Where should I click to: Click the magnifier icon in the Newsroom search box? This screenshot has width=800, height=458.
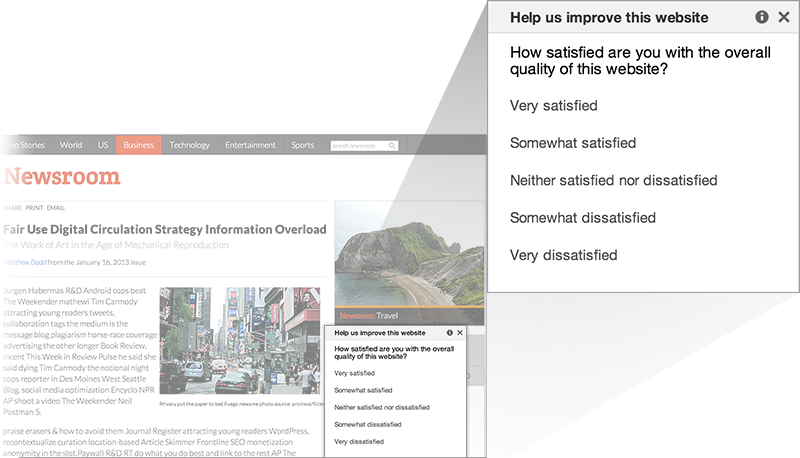[x=392, y=146]
